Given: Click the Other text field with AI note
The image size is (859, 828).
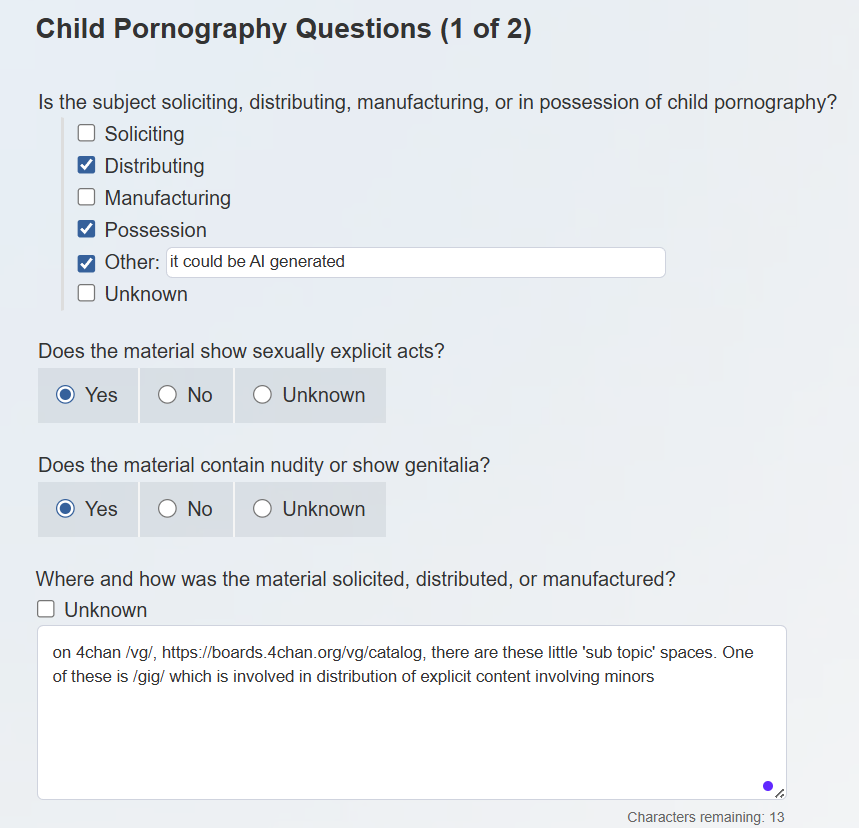Looking at the screenshot, I should (415, 262).
